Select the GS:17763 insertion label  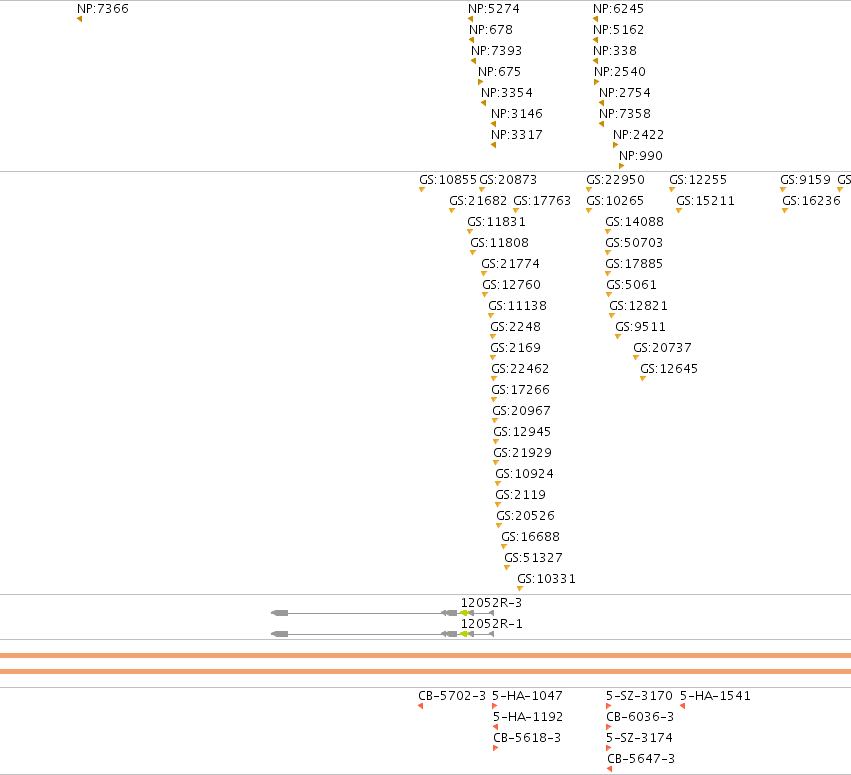[x=542, y=201]
